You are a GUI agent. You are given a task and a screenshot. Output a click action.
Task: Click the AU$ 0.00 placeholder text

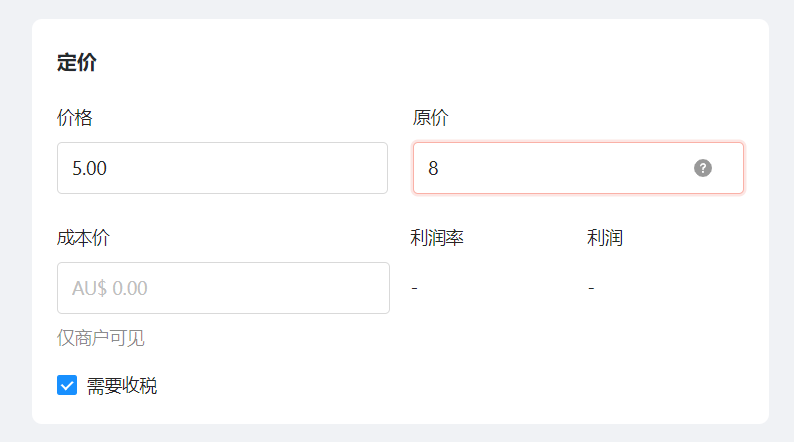[109, 289]
